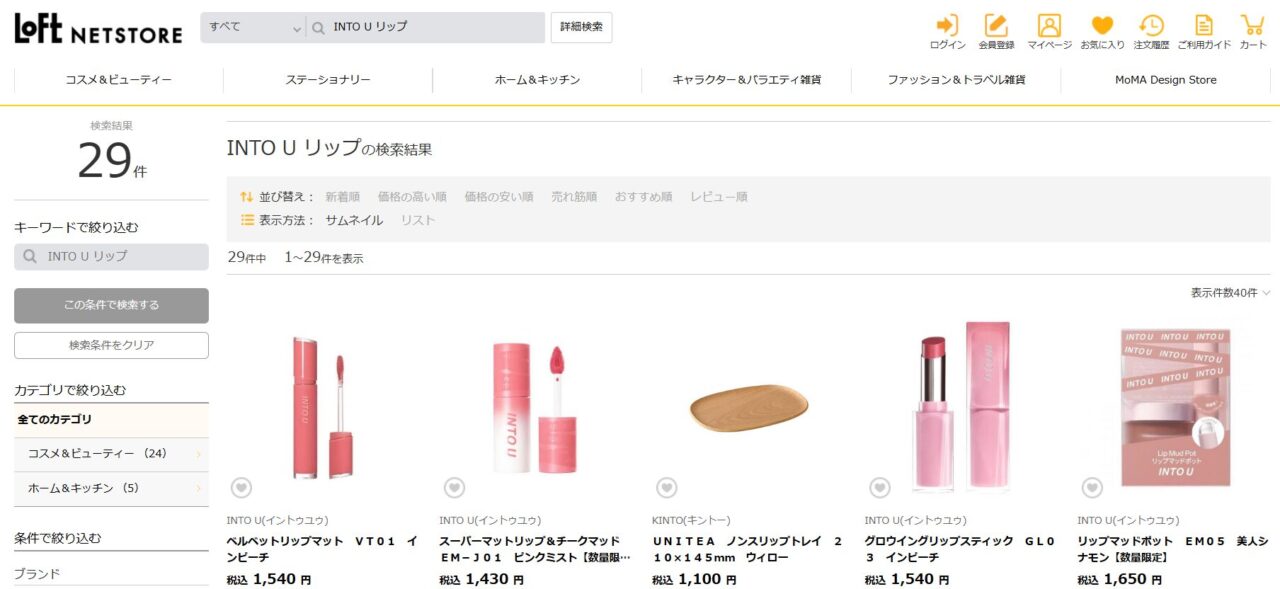Viewport: 1280px width, 589px height.
Task: Click the KINTO(キントー) brand name
Action: [x=691, y=521]
